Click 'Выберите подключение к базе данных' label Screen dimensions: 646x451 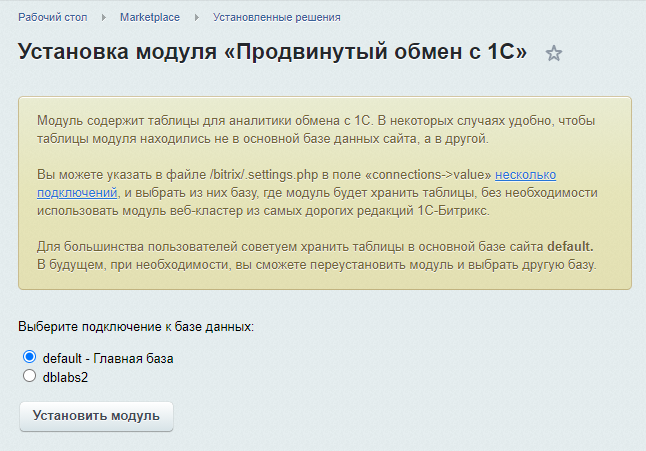137,327
